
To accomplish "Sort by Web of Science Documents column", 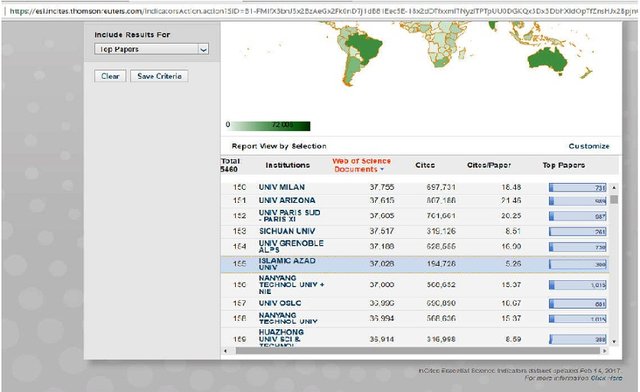I will coord(361,165).
